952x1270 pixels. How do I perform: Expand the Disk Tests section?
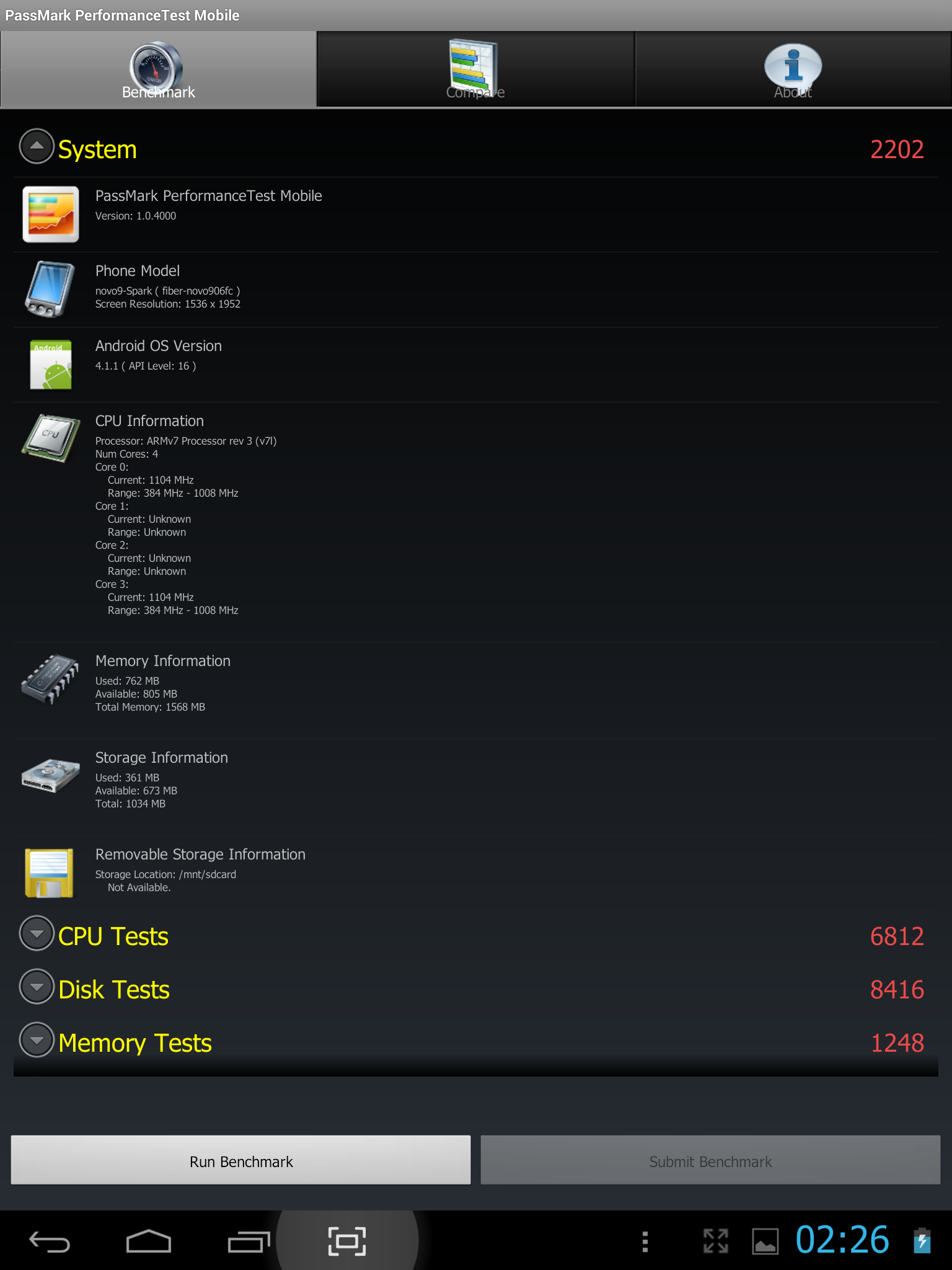pyautogui.click(x=37, y=987)
